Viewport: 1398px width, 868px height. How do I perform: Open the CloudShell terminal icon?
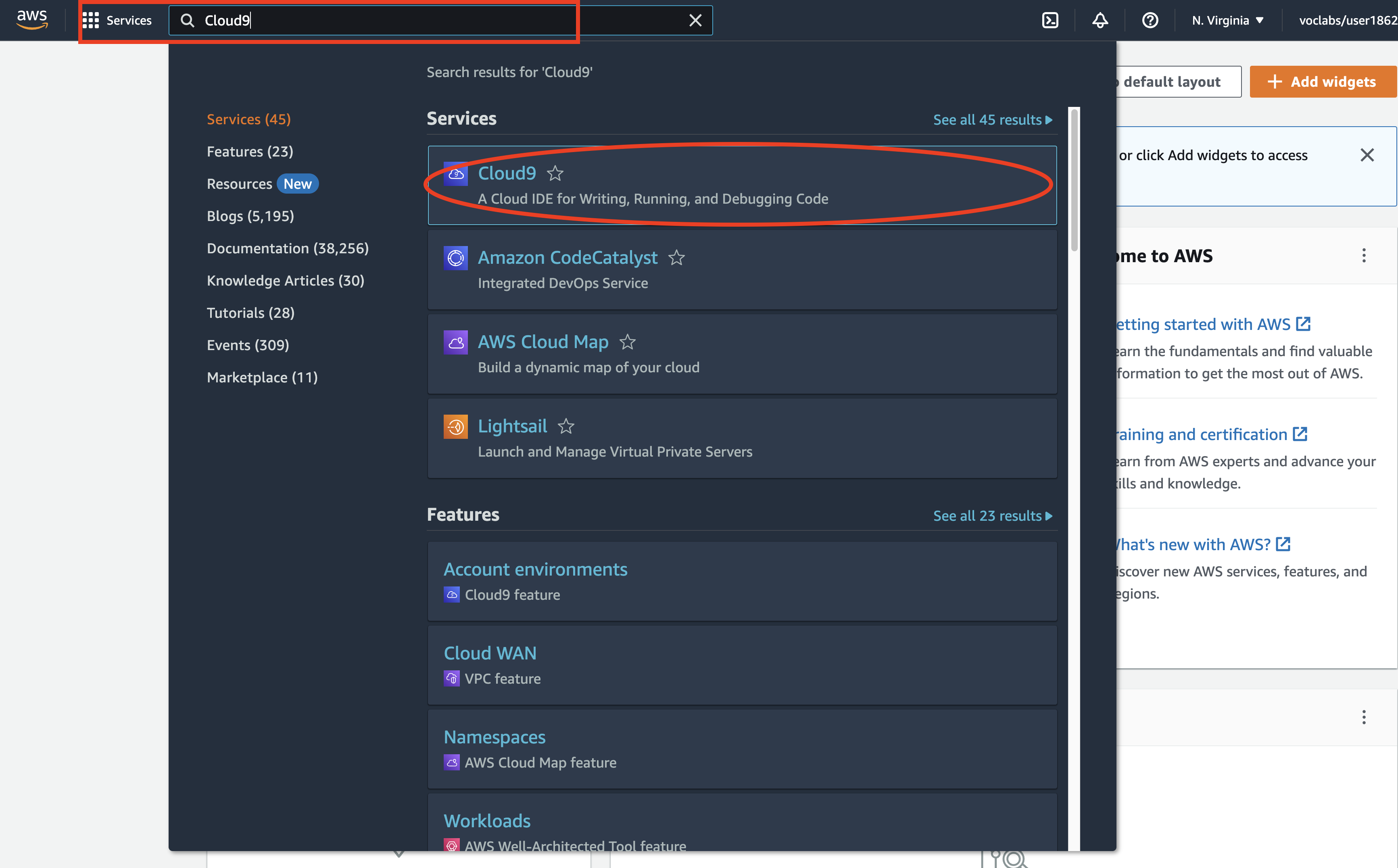pyautogui.click(x=1050, y=20)
